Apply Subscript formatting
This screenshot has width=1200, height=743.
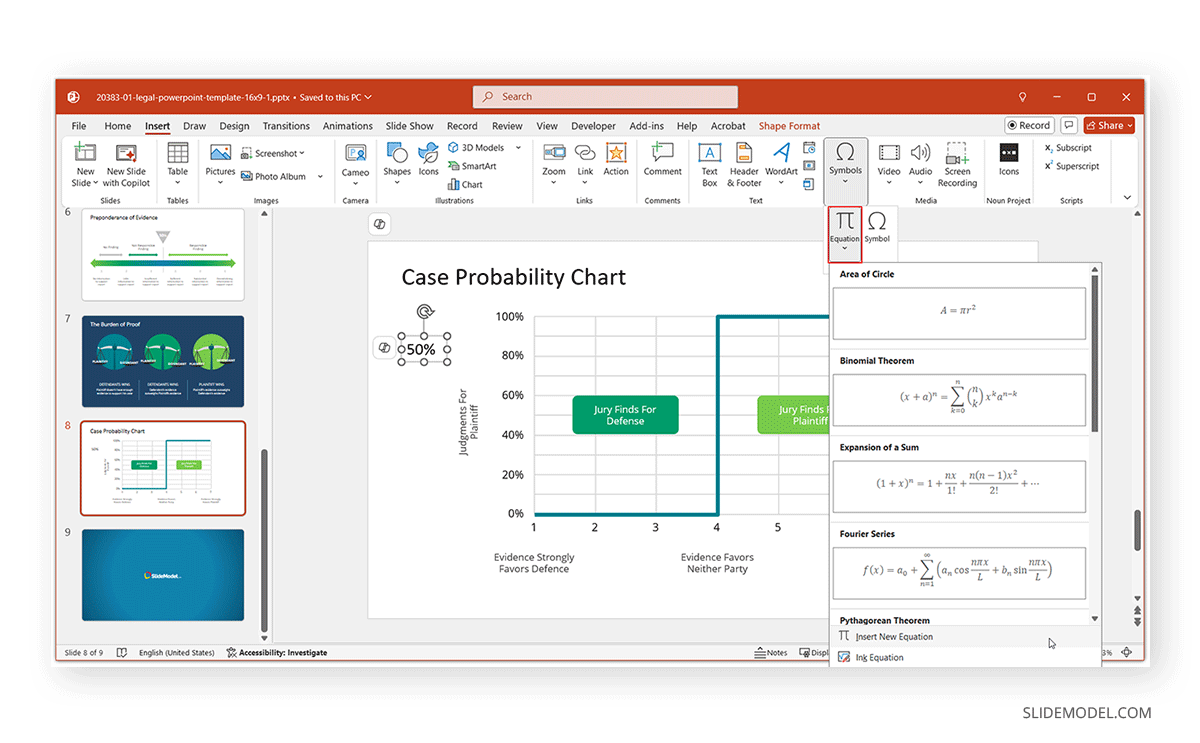click(1068, 148)
